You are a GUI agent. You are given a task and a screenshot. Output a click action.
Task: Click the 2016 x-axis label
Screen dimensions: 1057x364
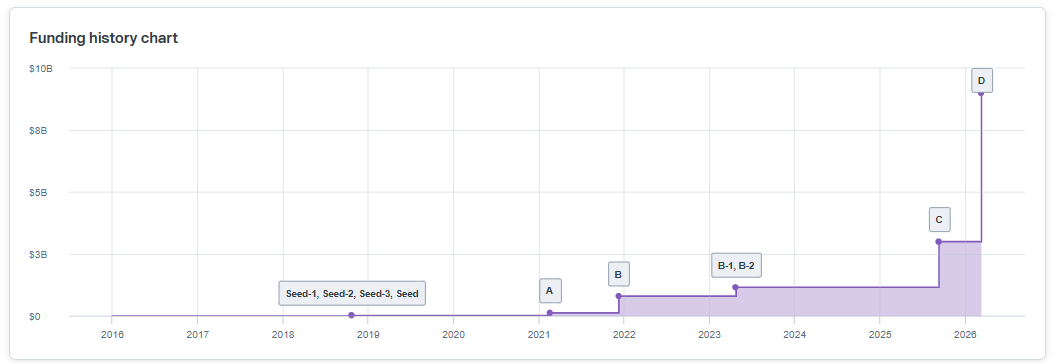coord(112,334)
